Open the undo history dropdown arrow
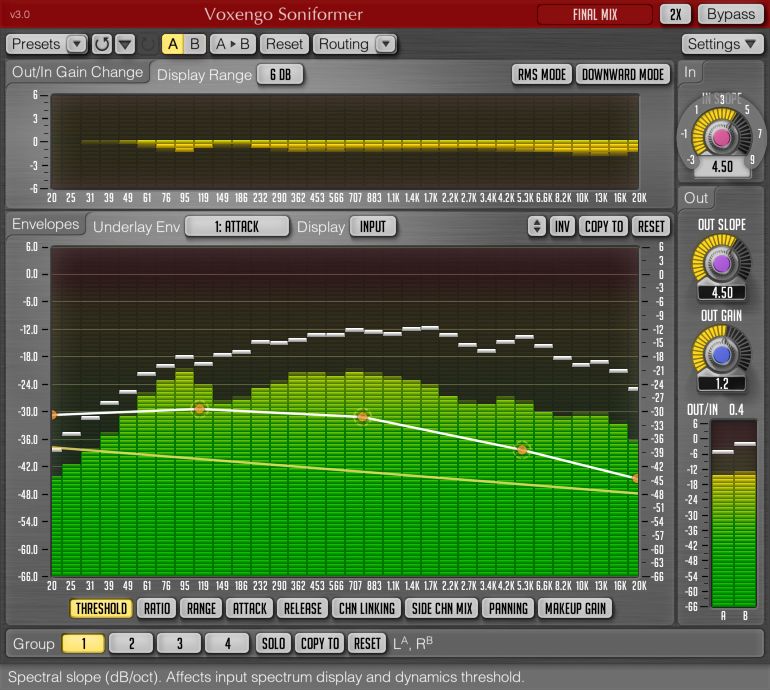 pos(125,44)
